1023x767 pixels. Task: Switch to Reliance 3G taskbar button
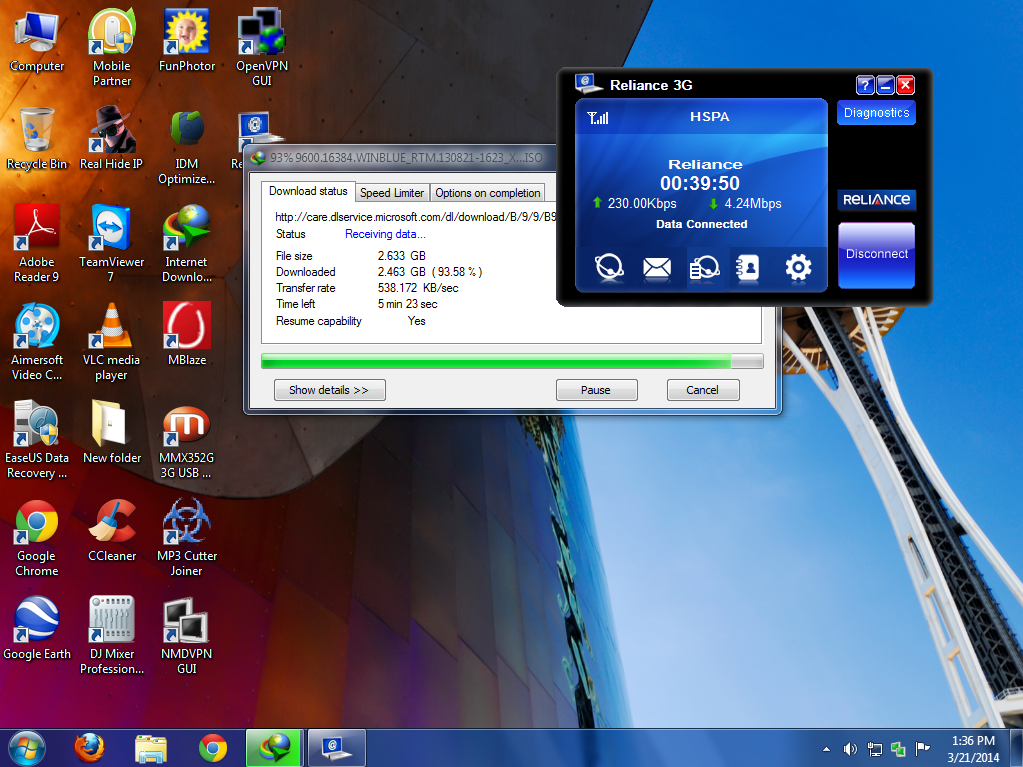click(337, 748)
